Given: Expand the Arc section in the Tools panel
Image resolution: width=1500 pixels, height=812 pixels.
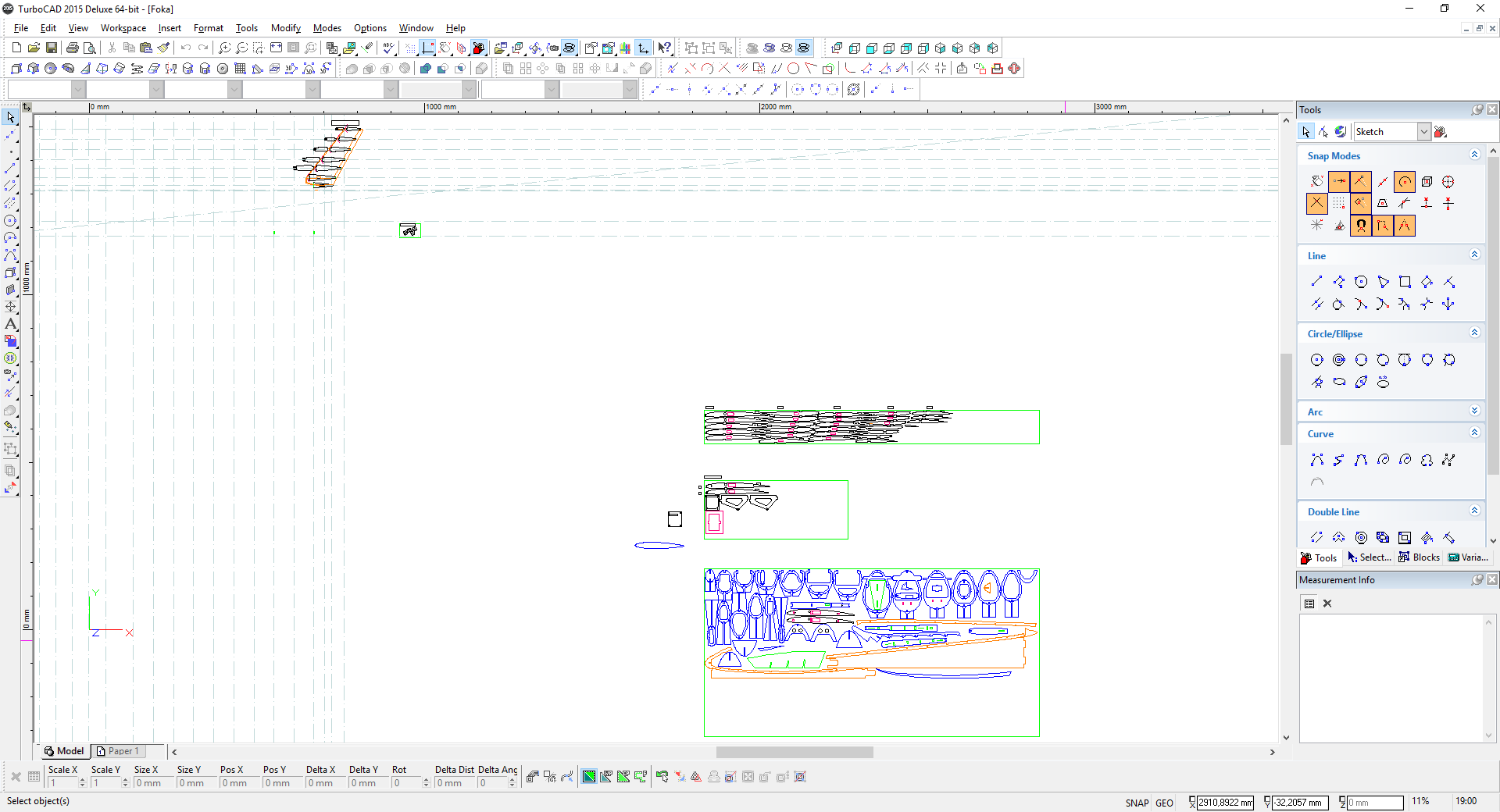Looking at the screenshot, I should tap(1474, 411).
